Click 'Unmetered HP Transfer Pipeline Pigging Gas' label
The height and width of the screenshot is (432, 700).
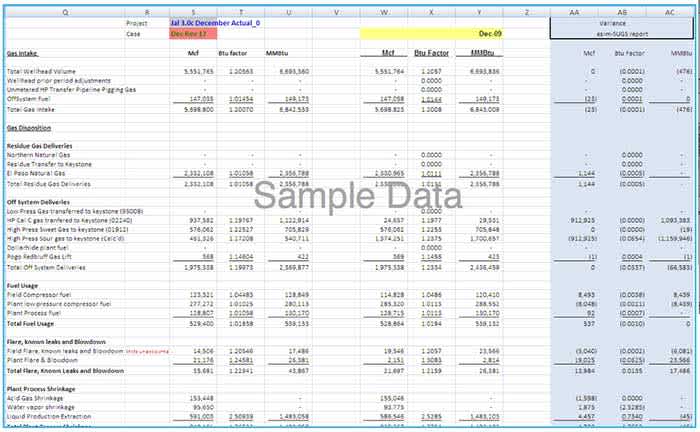[71, 90]
